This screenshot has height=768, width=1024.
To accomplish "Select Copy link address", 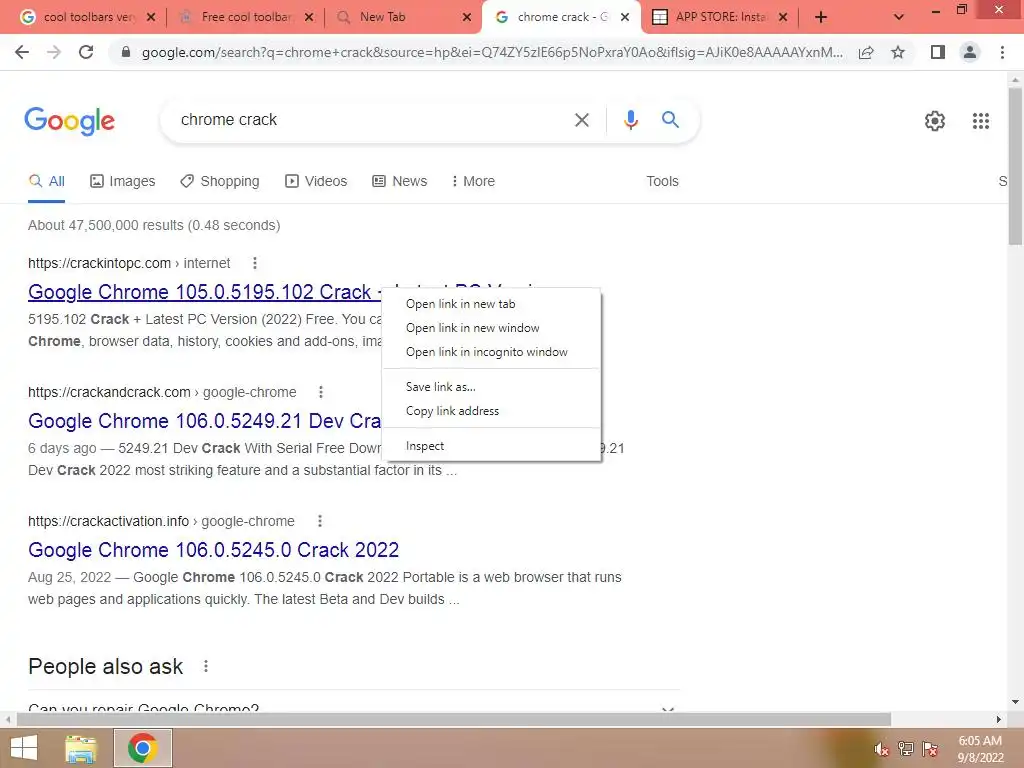I will point(491,411).
